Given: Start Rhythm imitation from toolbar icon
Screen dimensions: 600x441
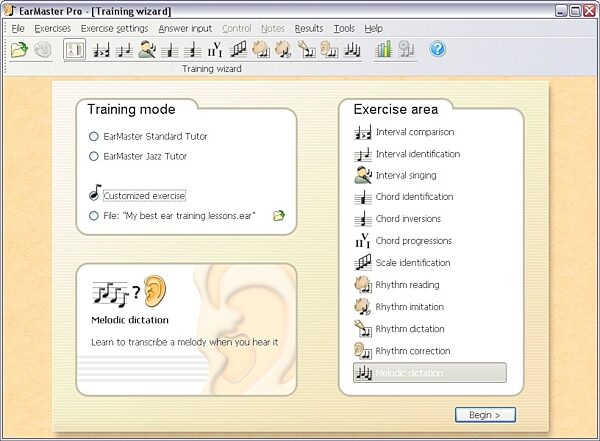Looking at the screenshot, I should pos(283,50).
